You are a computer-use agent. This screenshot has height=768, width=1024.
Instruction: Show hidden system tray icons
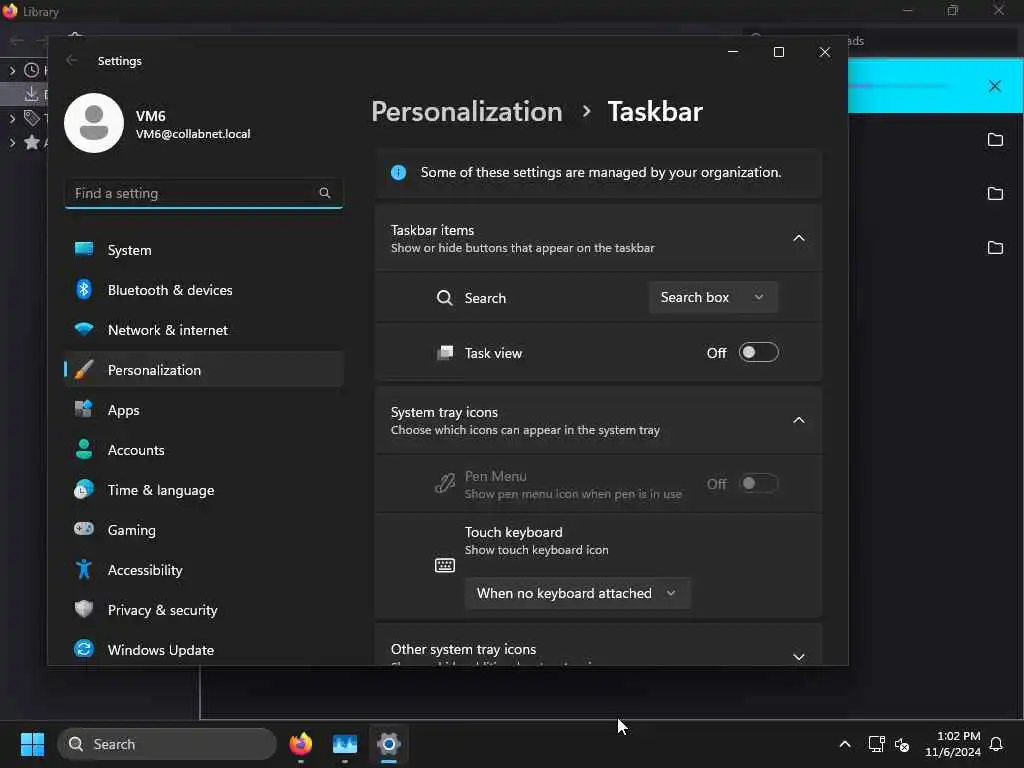[x=844, y=744]
